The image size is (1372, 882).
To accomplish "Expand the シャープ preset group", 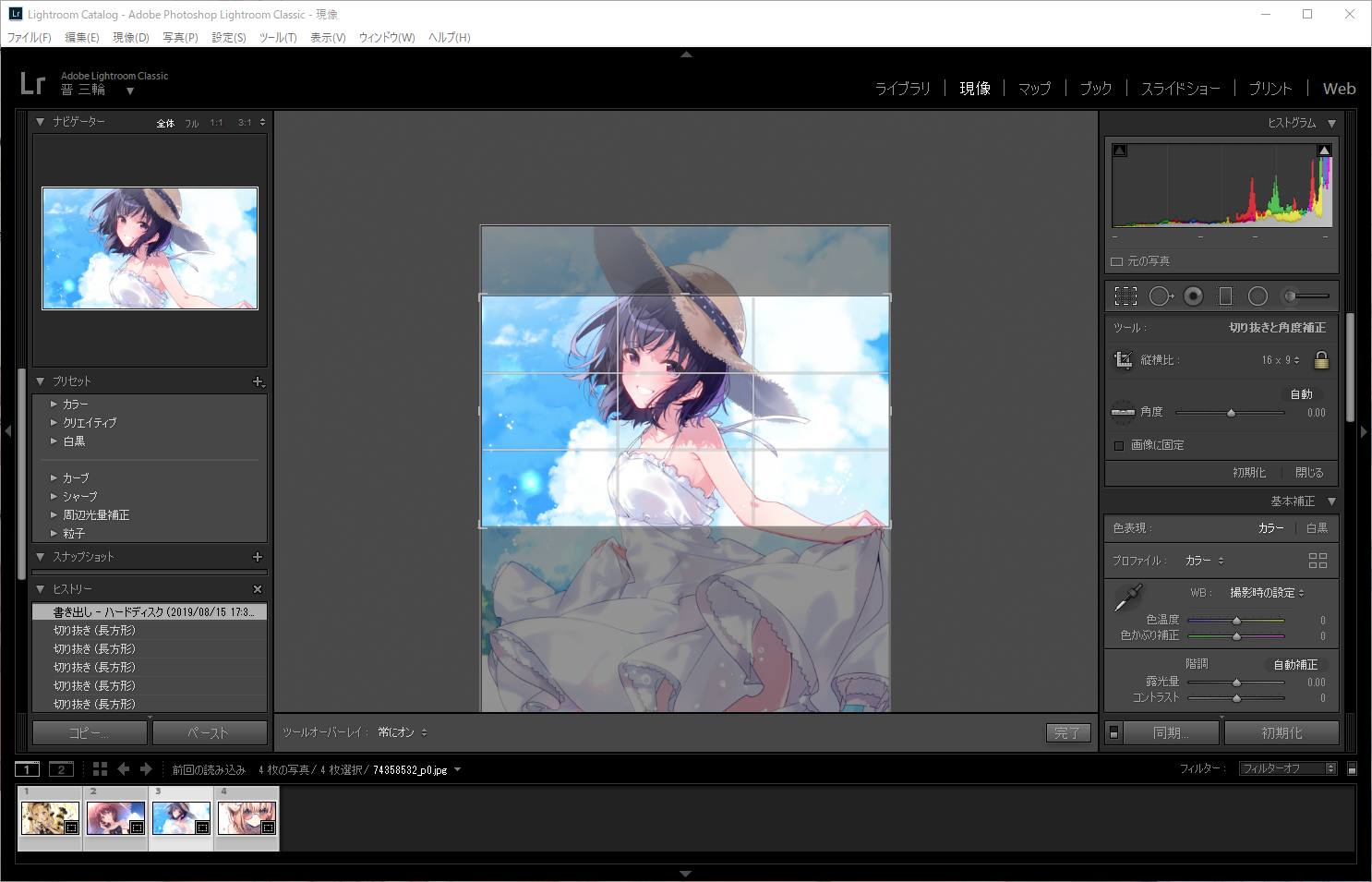I will (x=54, y=497).
